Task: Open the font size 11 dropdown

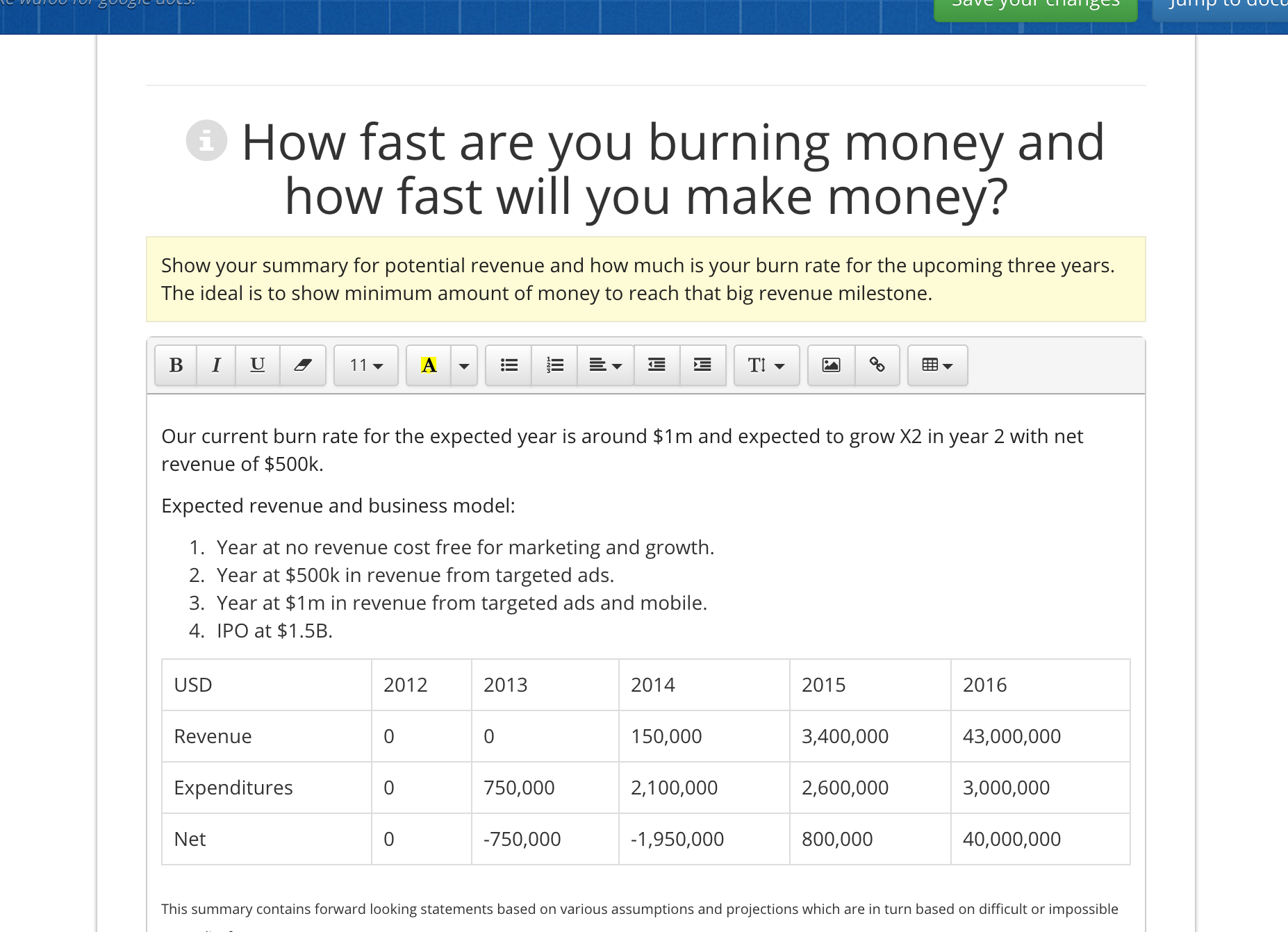Action: (366, 365)
